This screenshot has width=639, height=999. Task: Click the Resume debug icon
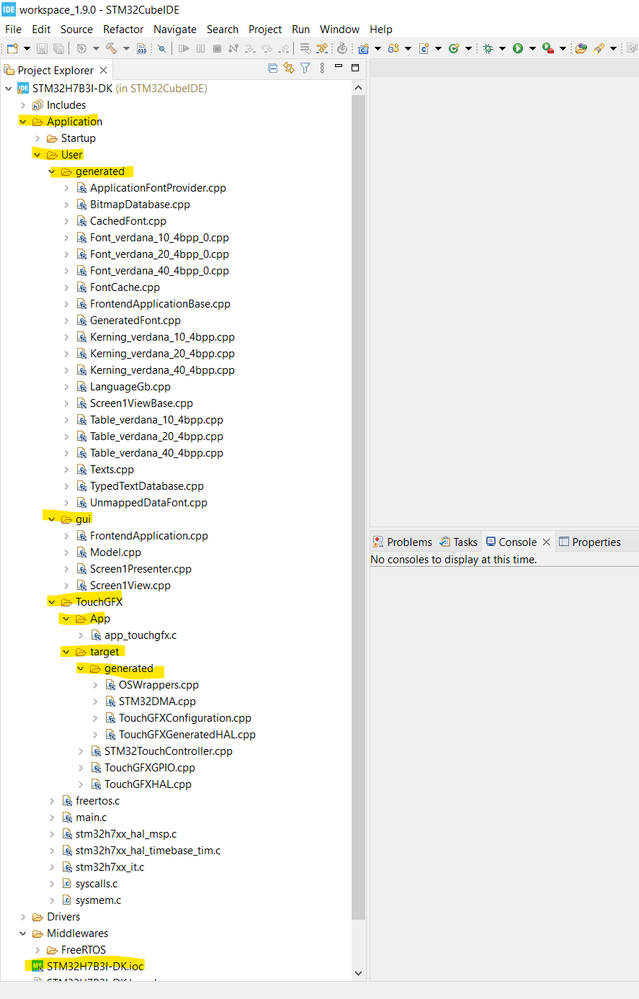[184, 48]
